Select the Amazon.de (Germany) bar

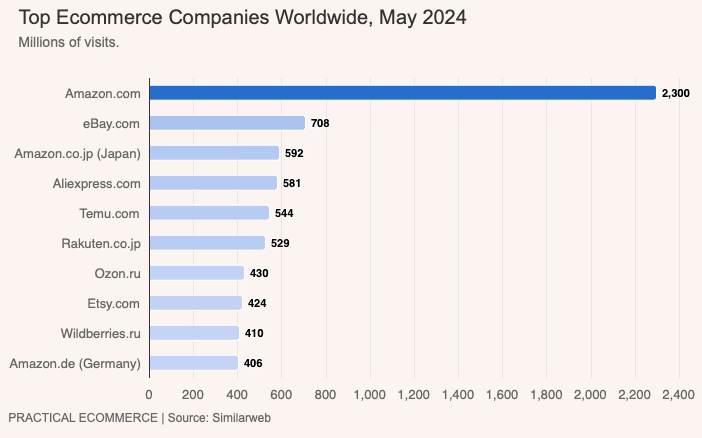click(x=194, y=363)
